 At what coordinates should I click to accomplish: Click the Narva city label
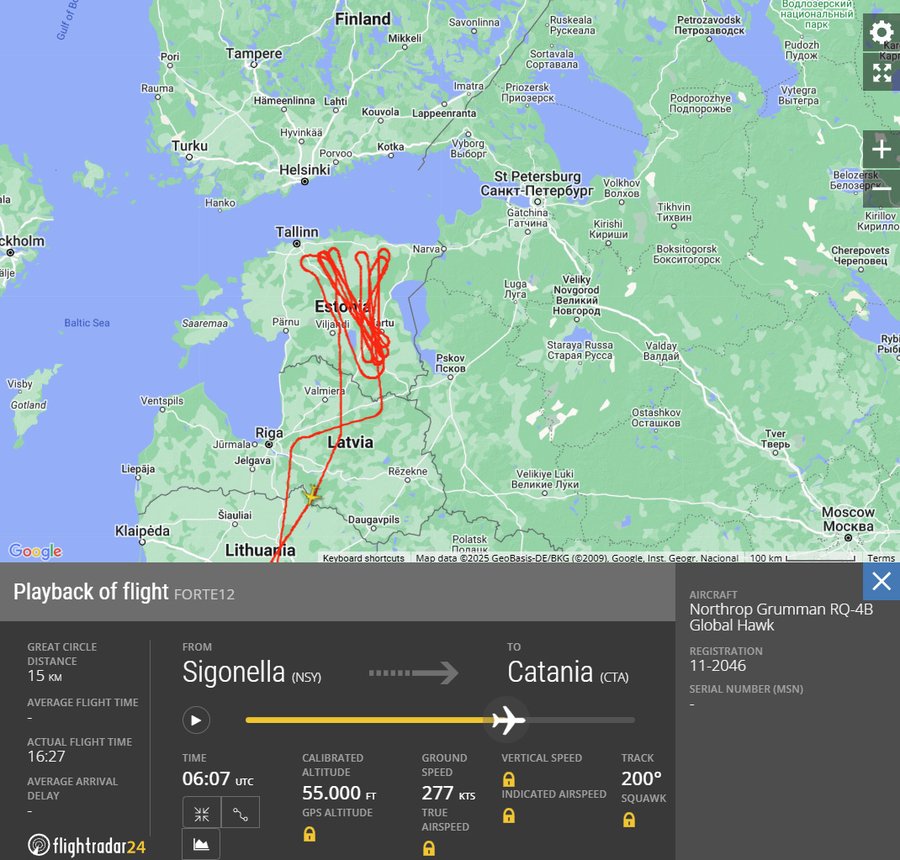pyautogui.click(x=425, y=249)
